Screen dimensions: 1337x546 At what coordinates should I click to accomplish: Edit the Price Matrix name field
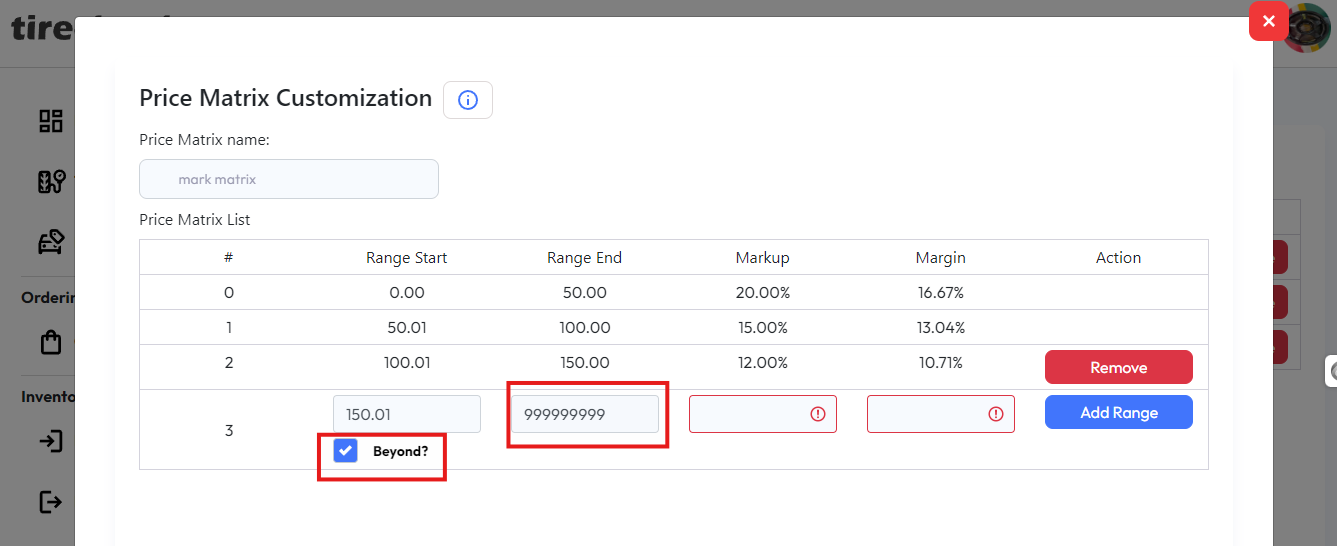tap(289, 179)
